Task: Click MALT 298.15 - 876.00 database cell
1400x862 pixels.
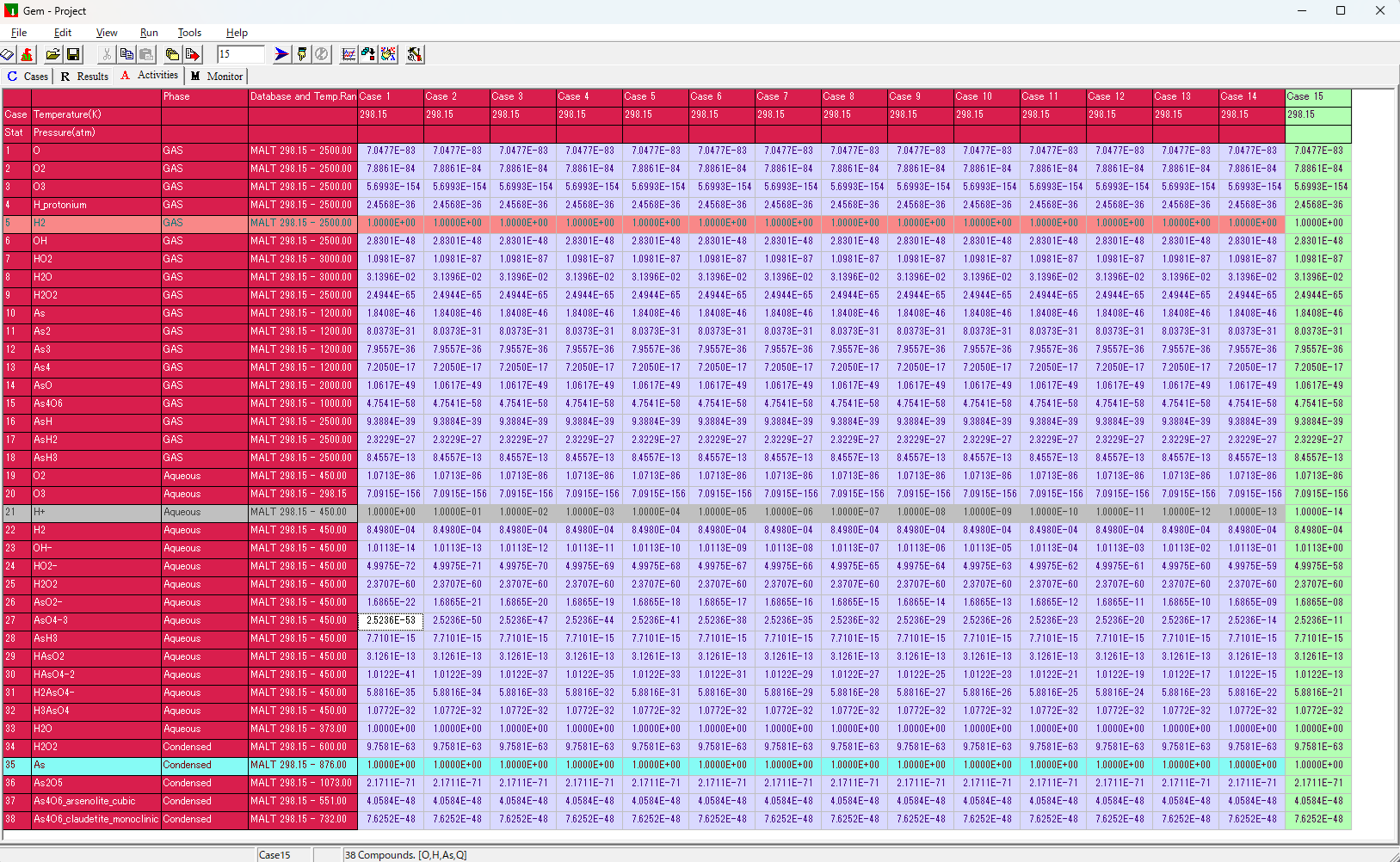Action: point(303,765)
